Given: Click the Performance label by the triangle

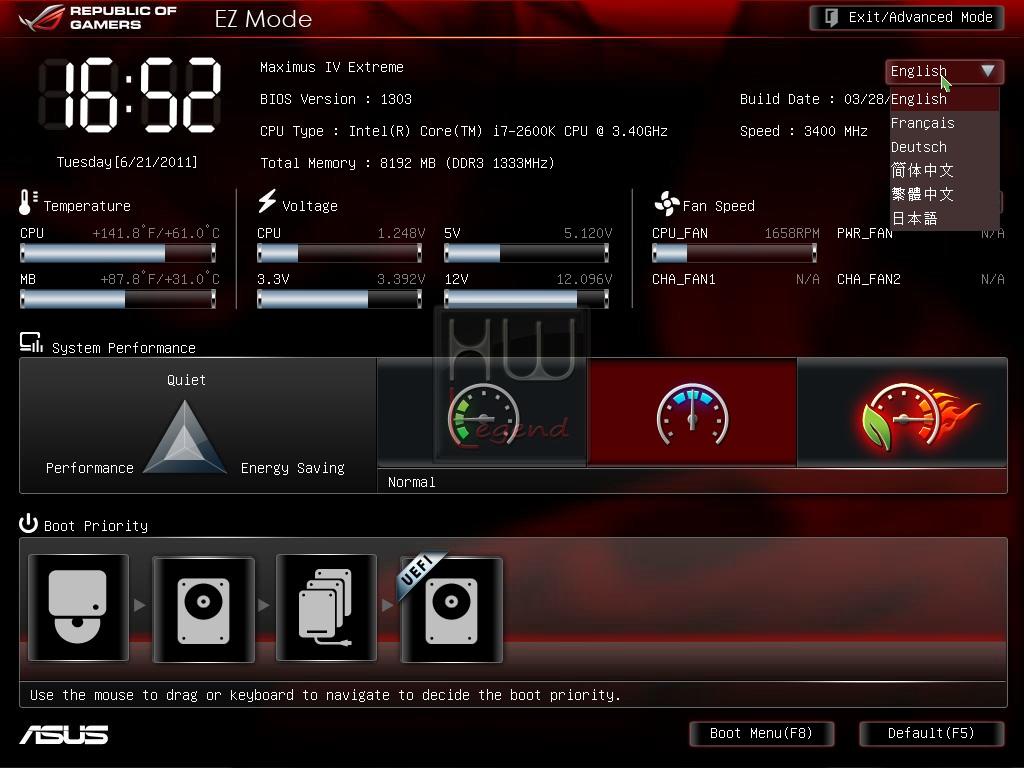Looking at the screenshot, I should coord(89,468).
